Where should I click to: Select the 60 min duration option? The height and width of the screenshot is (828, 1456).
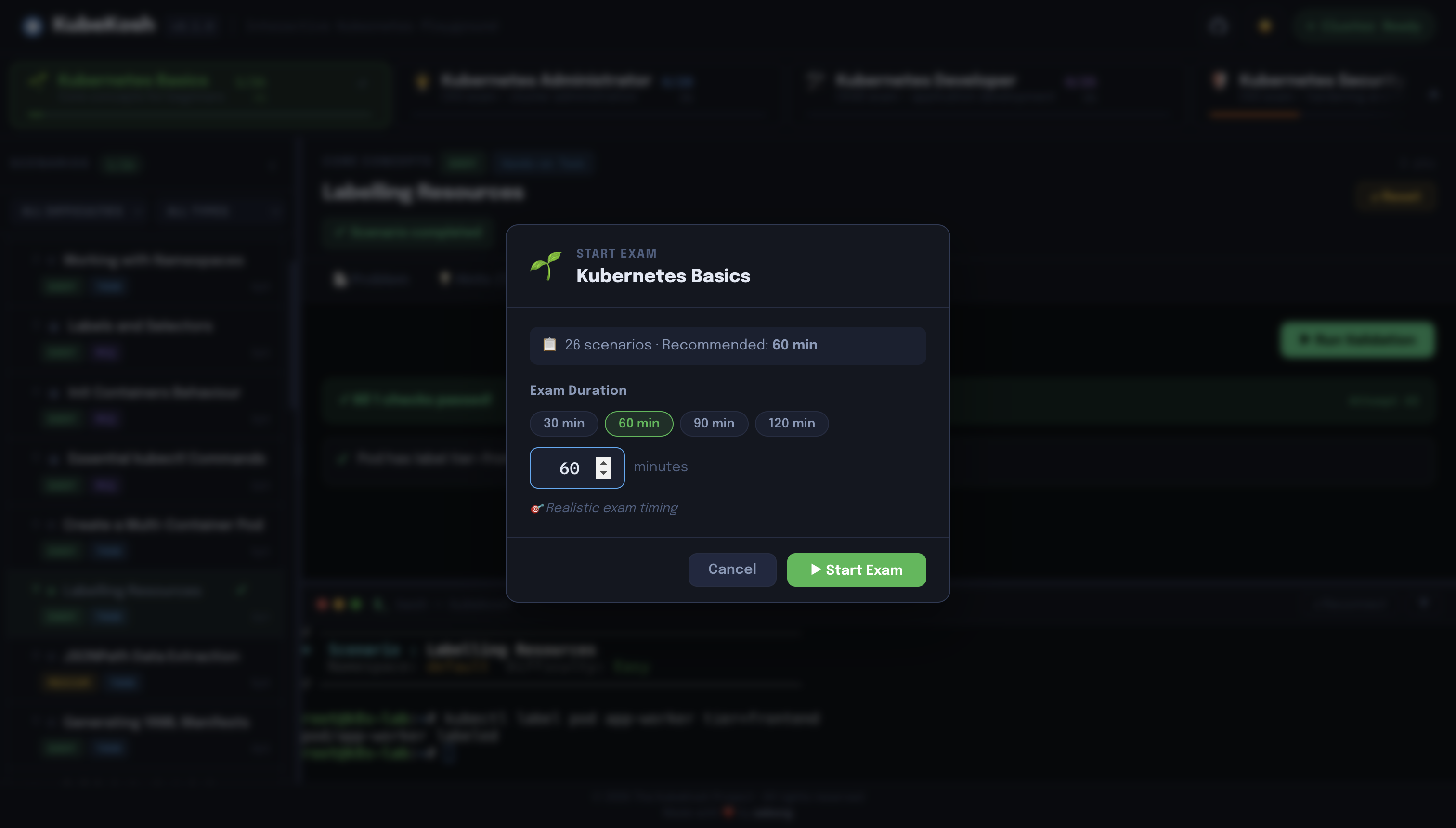click(639, 424)
